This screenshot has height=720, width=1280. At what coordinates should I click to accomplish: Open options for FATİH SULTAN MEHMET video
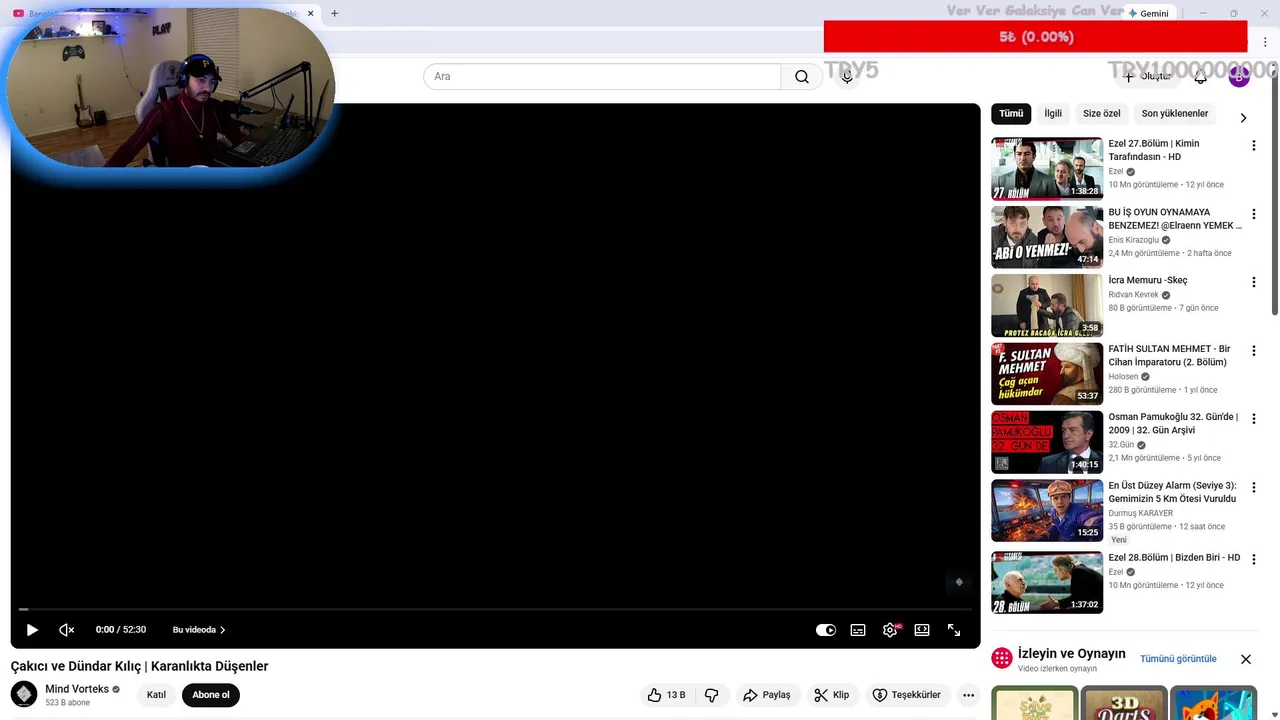[1253, 351]
